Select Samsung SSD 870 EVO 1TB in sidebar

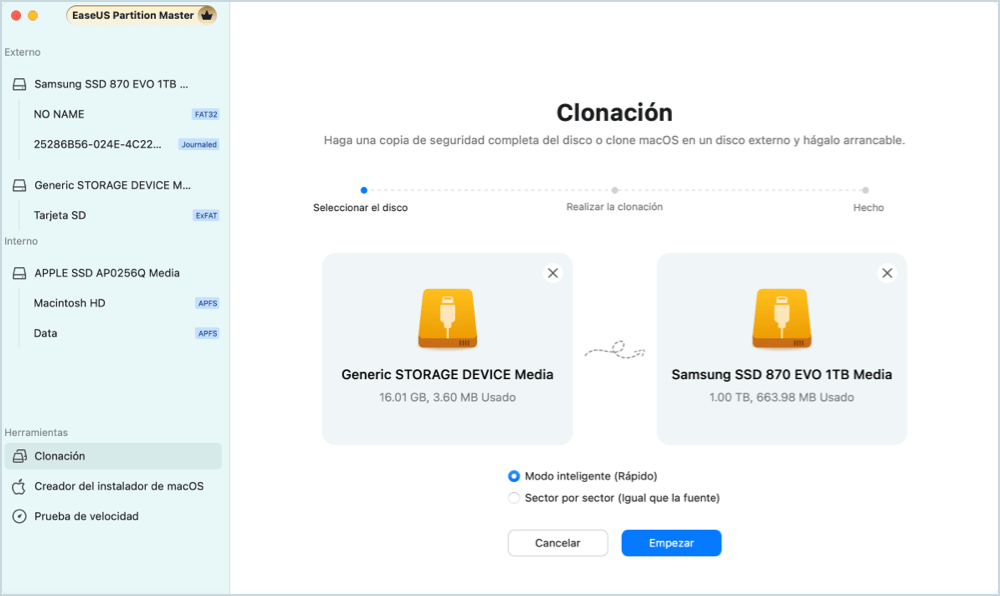point(112,84)
